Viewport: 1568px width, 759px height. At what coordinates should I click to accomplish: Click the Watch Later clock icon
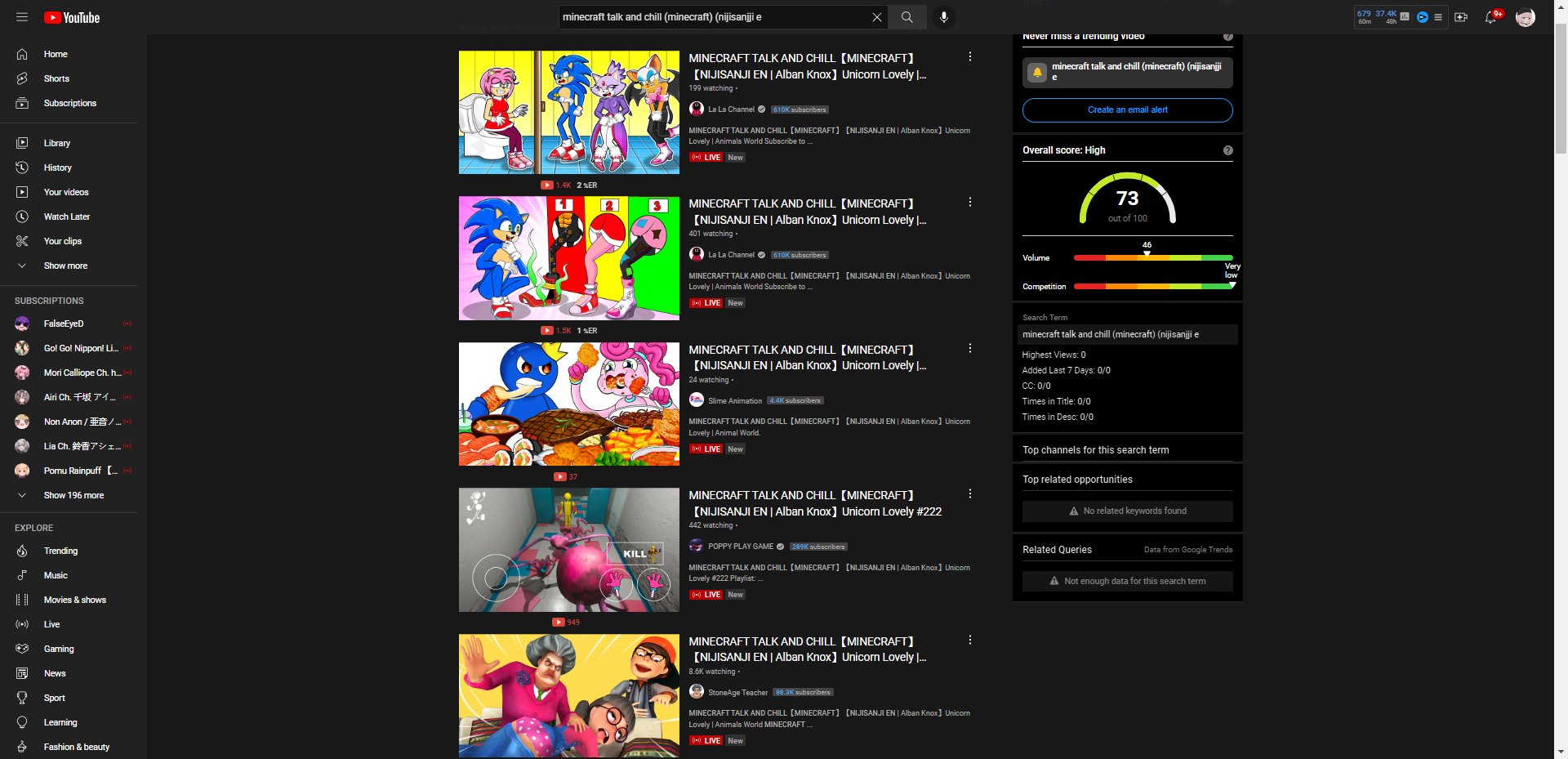point(22,217)
